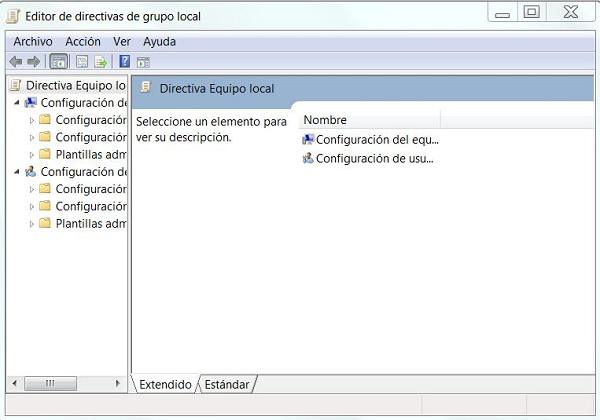Click the tree pane scrollbar right arrow

(118, 383)
